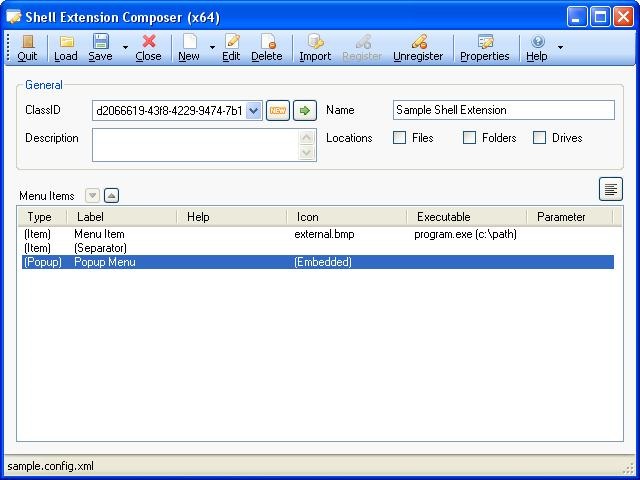This screenshot has width=640, height=480.
Task: Sort by the Type column header
Action: coord(42,217)
